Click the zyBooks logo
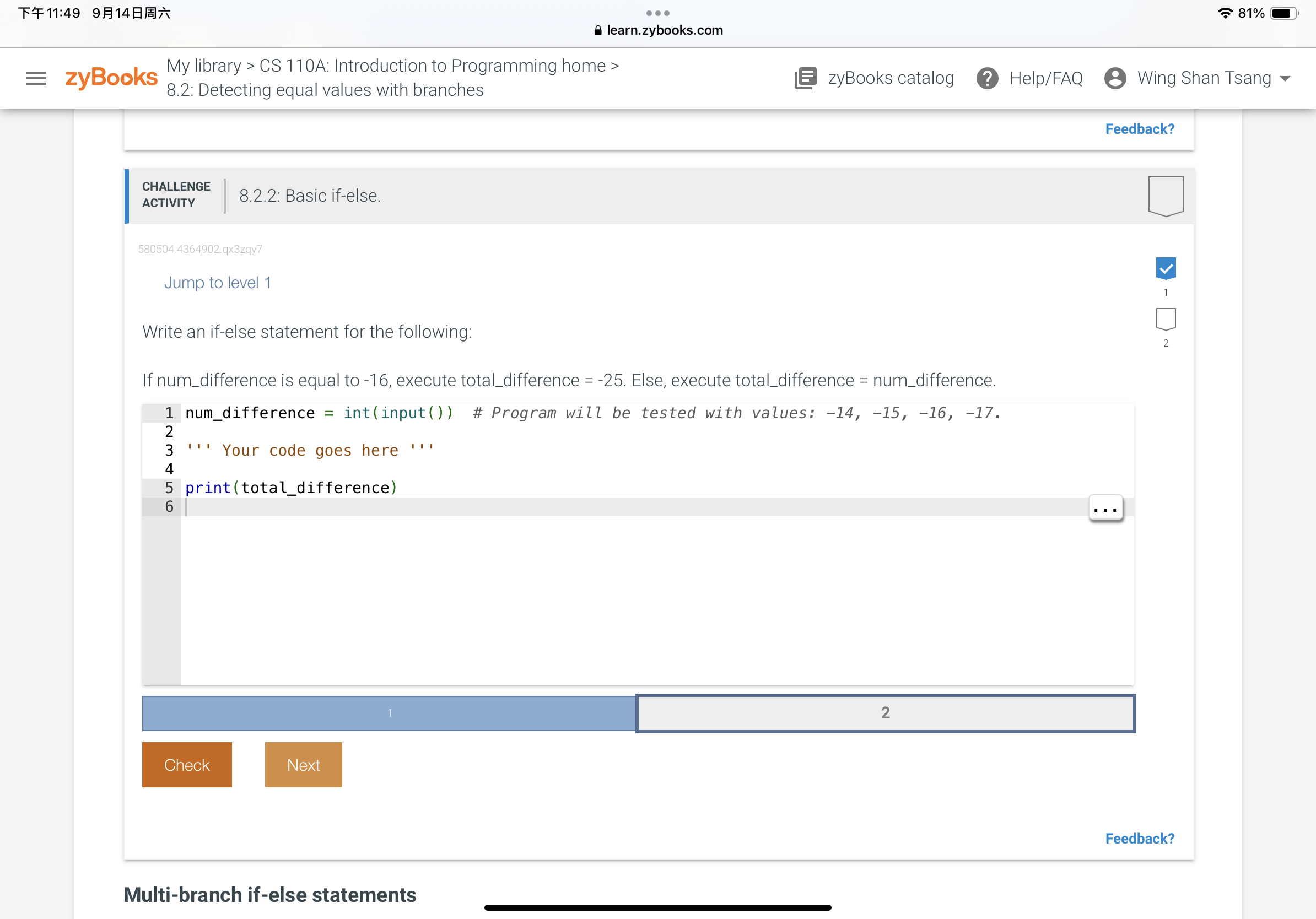Screen dimensions: 1316x919 pos(111,78)
